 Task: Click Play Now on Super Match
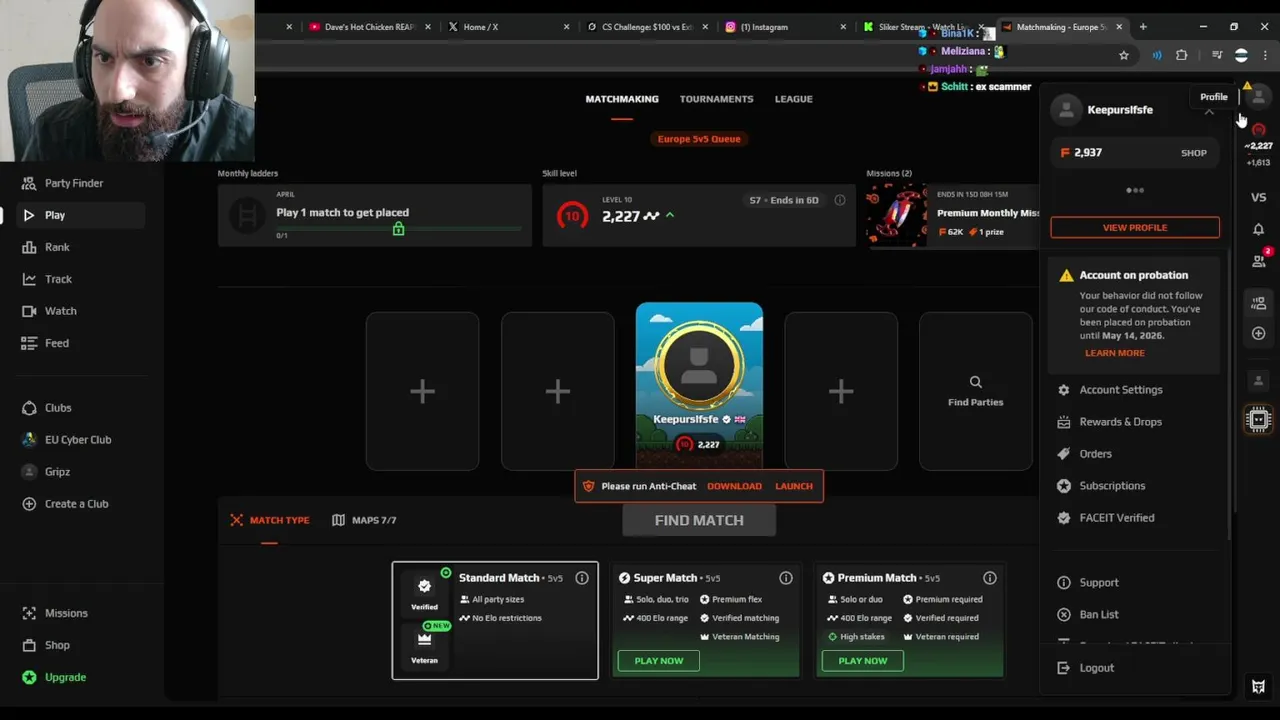tap(659, 661)
